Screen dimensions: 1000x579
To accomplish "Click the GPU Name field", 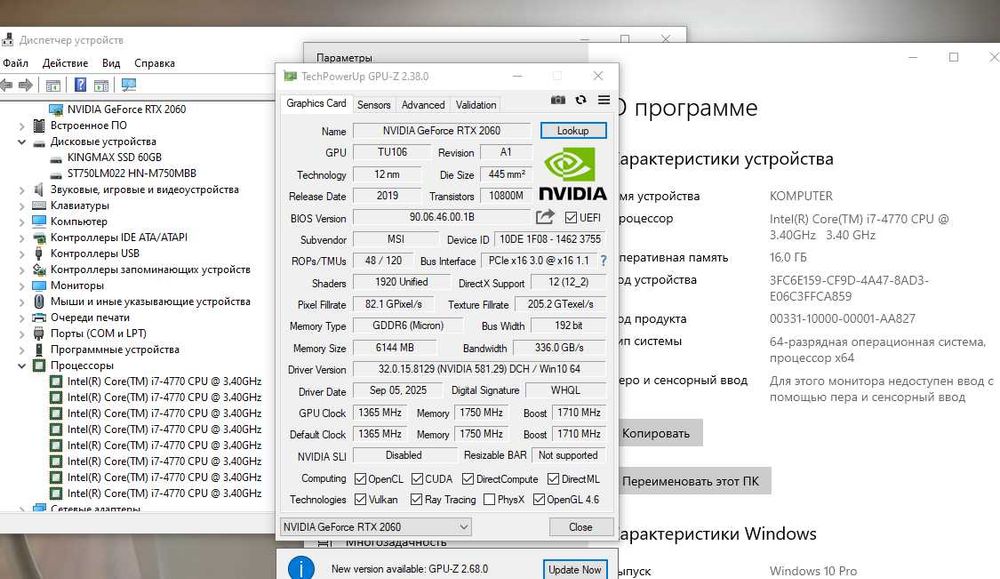I will (x=441, y=130).
